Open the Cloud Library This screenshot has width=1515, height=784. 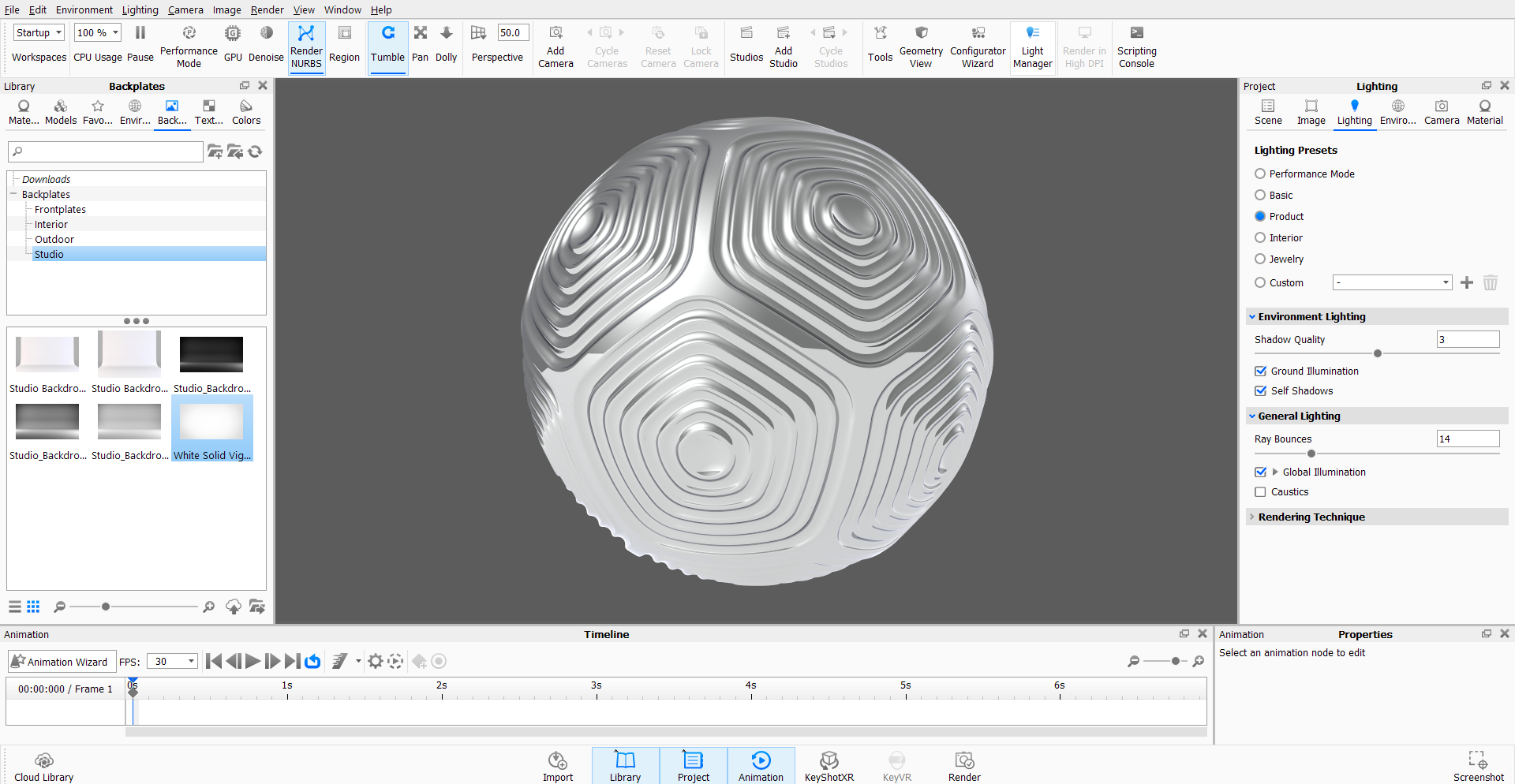(44, 765)
